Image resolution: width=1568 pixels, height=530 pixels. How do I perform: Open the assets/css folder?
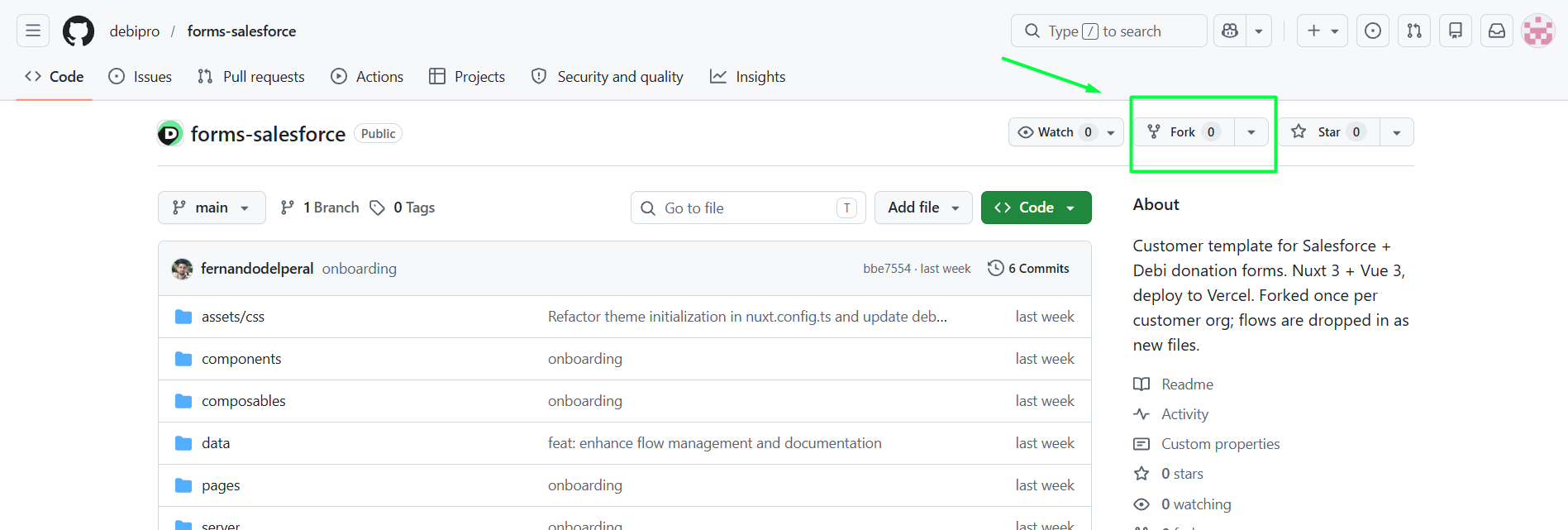[233, 317]
